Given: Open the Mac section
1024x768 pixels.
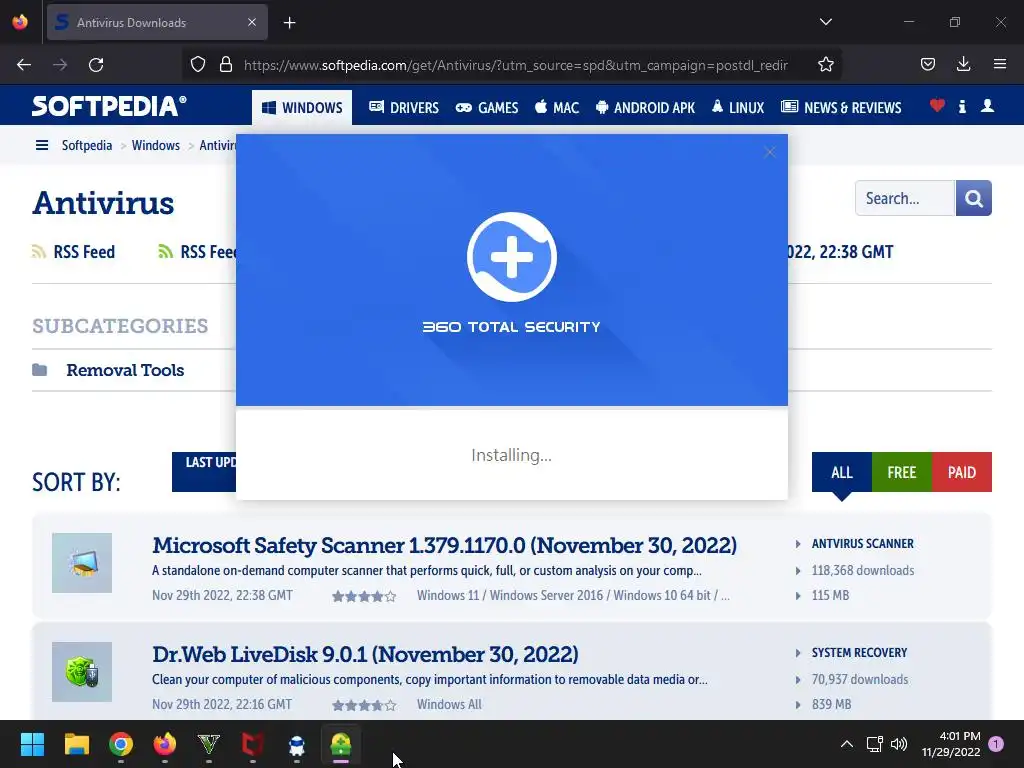Looking at the screenshot, I should (557, 108).
